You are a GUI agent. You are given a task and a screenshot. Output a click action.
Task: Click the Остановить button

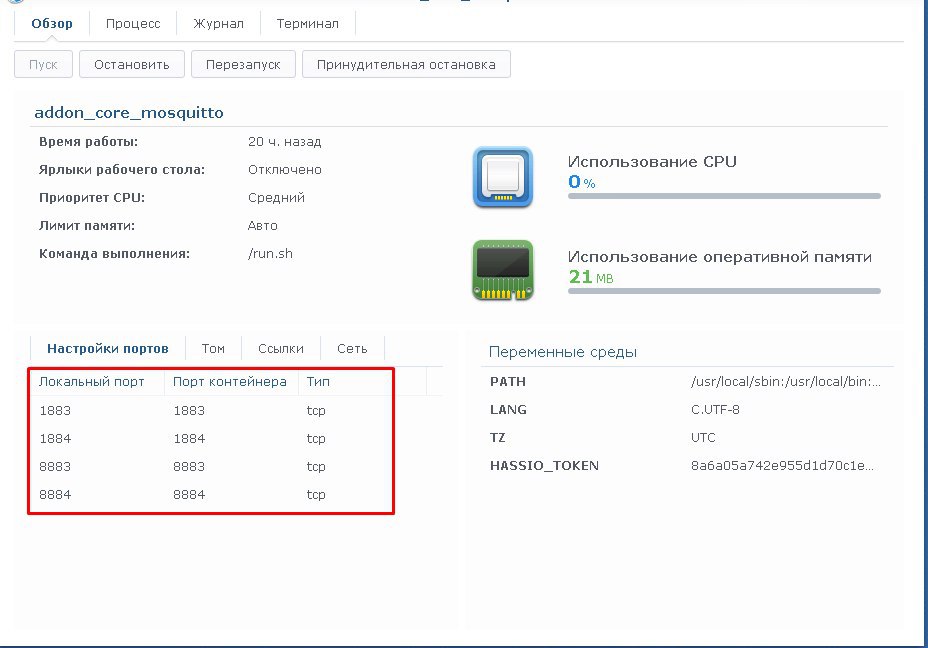tap(132, 65)
